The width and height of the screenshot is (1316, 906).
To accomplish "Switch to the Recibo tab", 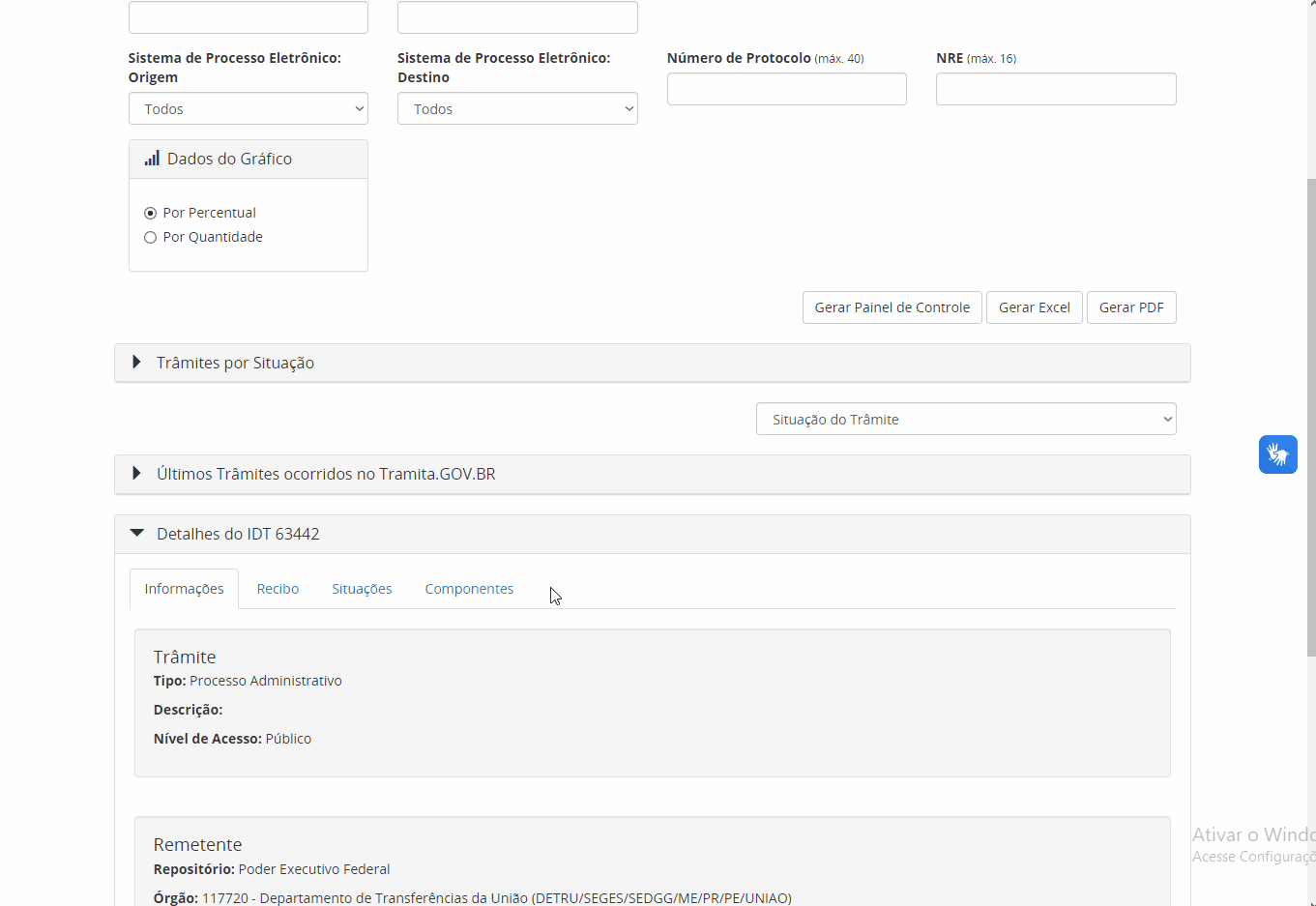I will (x=278, y=589).
